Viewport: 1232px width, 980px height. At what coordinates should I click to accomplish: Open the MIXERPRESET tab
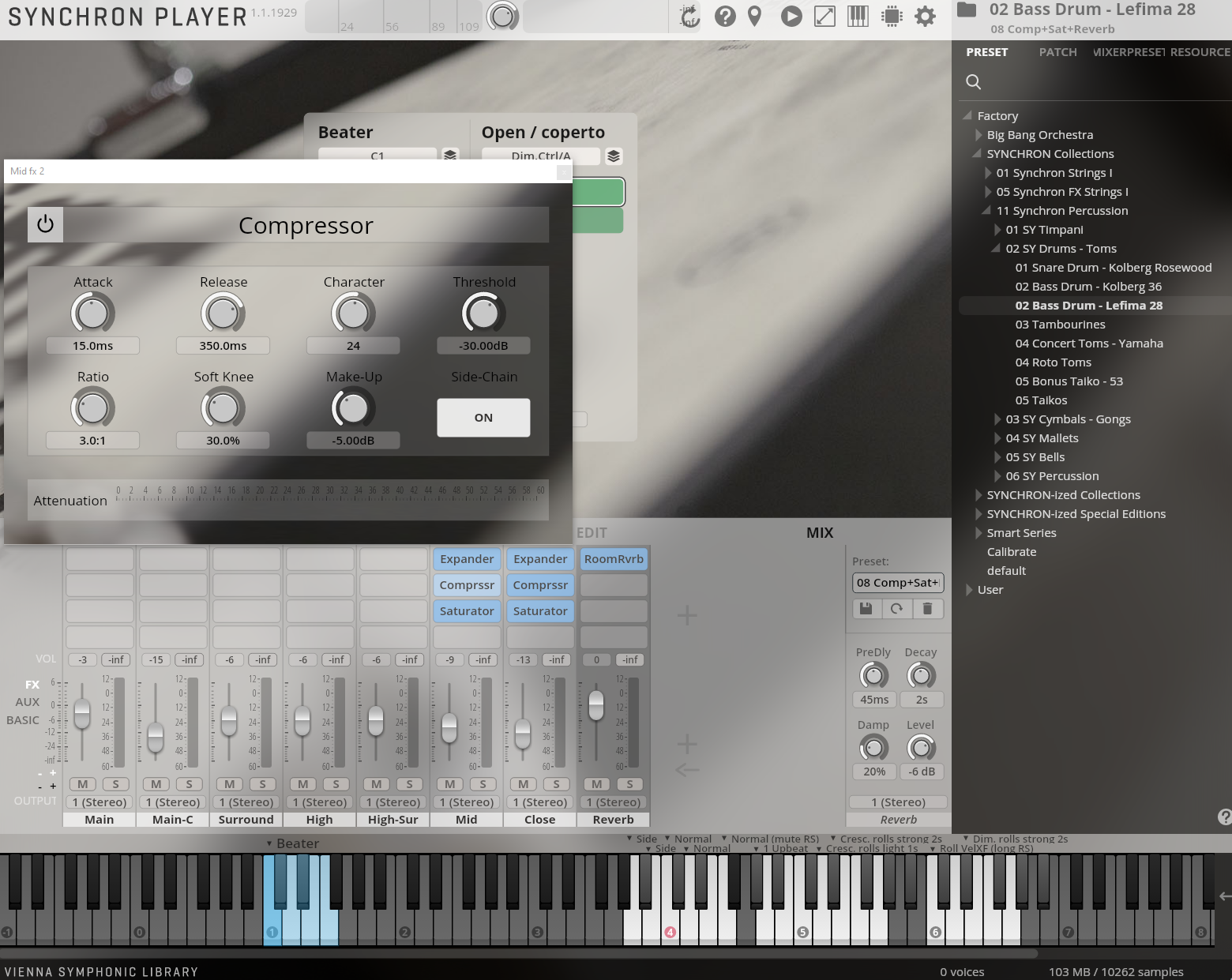(x=1128, y=52)
